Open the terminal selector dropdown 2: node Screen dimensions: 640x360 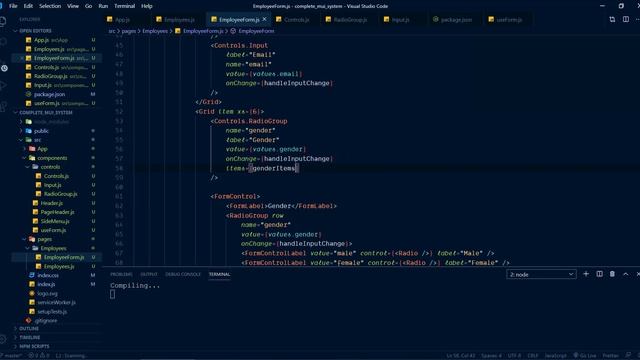point(541,274)
